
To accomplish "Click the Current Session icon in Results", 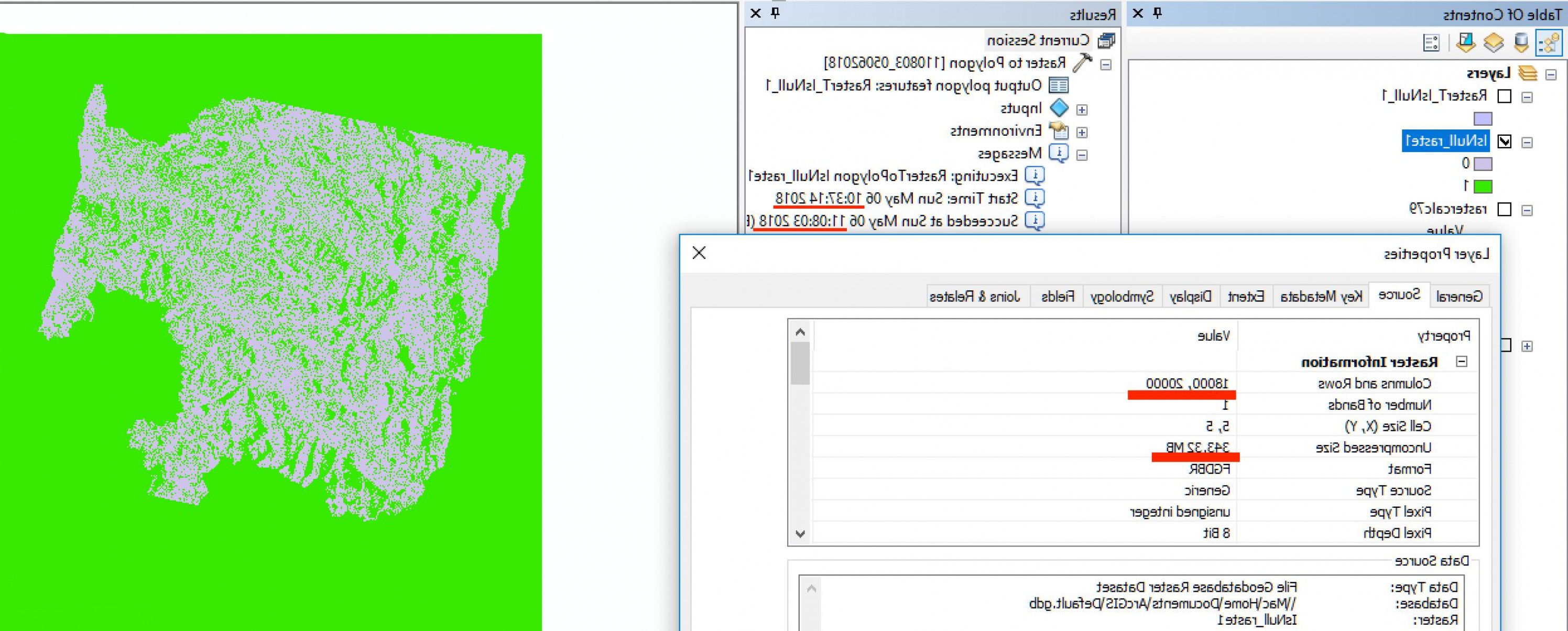I will [x=1106, y=41].
